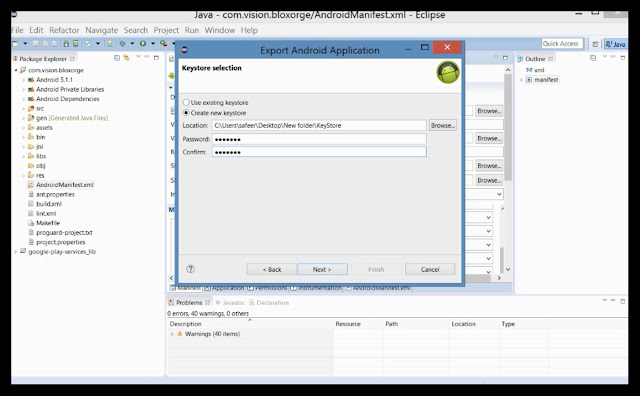Expand the manifest node in Outline
The image size is (640, 396).
tap(521, 80)
